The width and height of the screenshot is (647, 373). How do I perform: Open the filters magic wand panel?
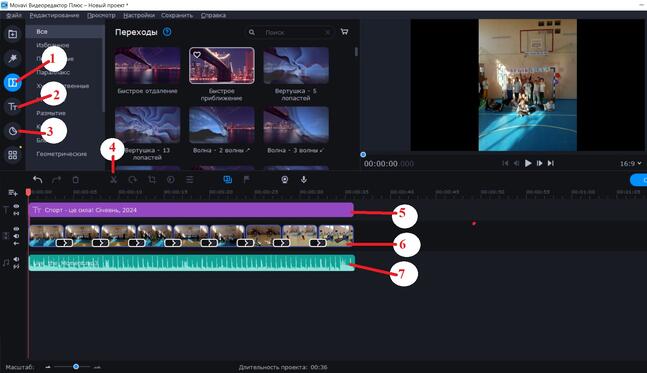(12, 58)
